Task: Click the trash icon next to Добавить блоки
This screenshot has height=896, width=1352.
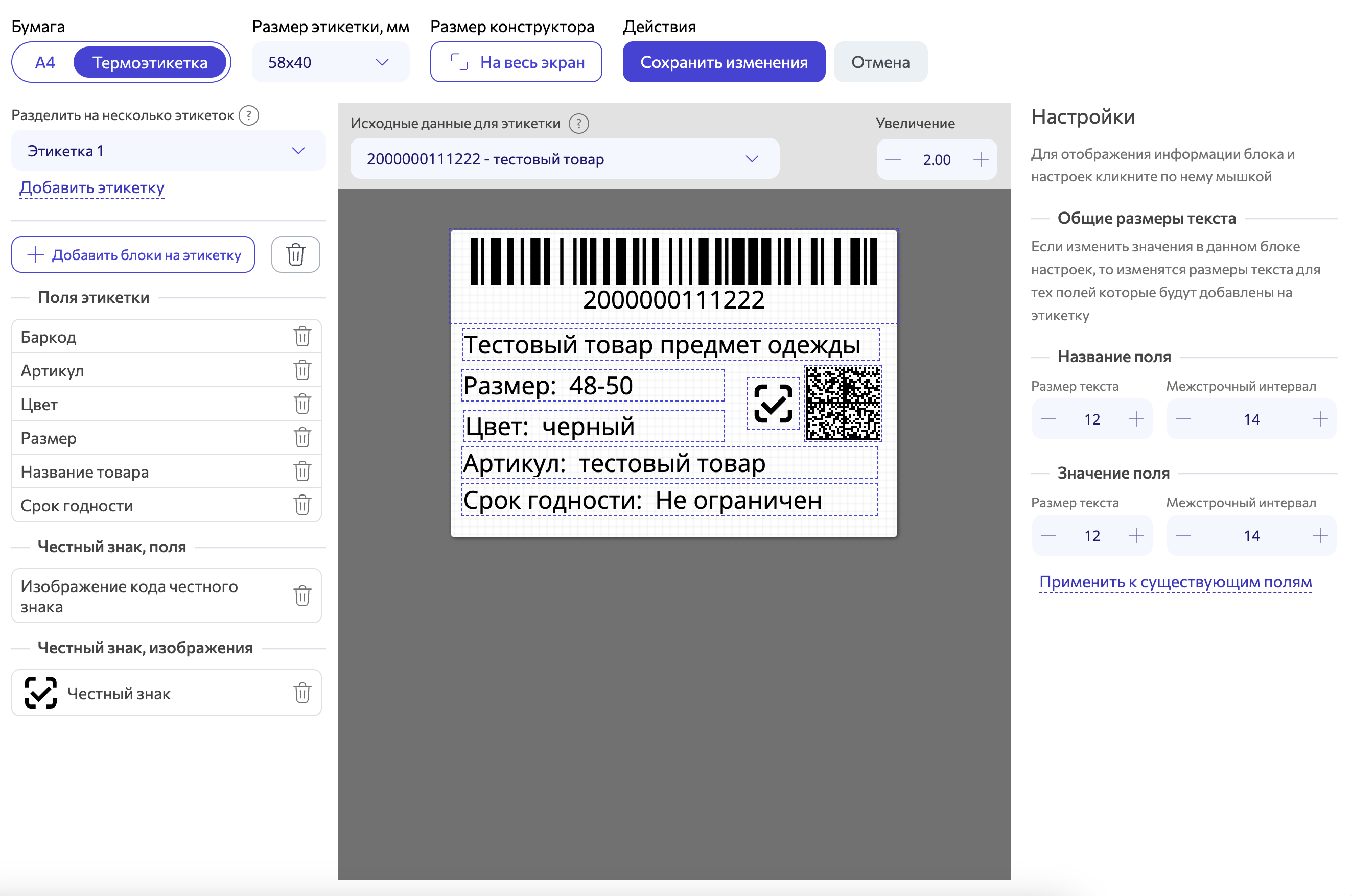Action: (x=295, y=254)
